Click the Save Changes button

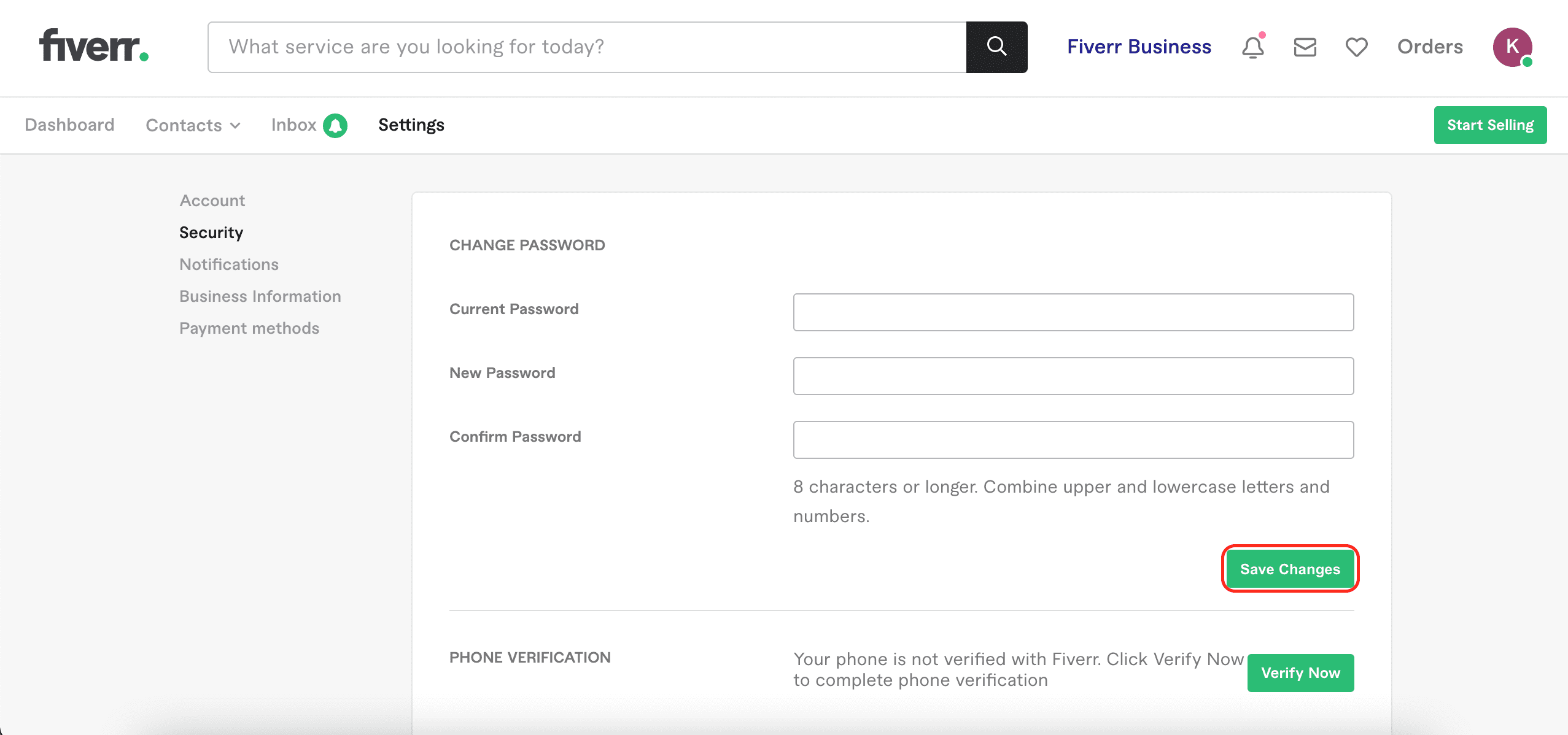click(x=1290, y=569)
